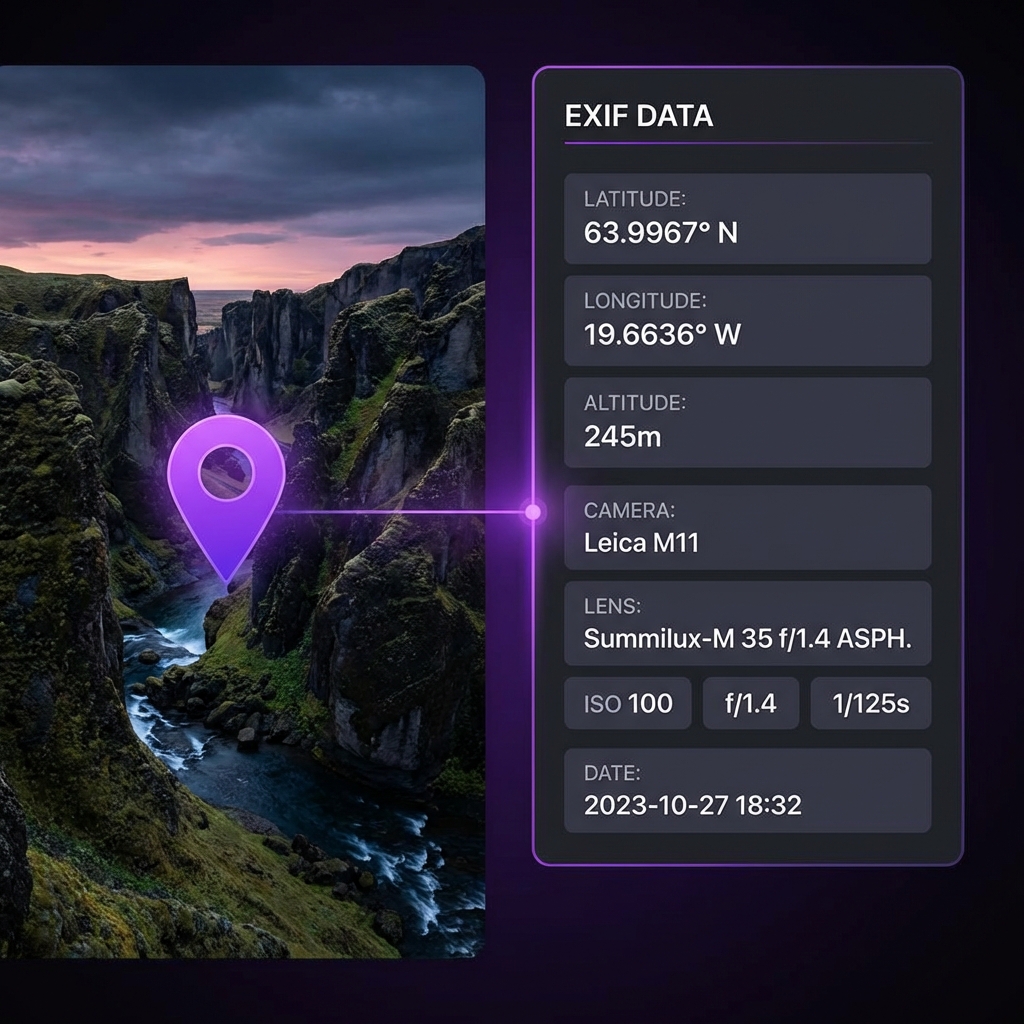Screen dimensions: 1024x1024
Task: Click the LENS: field label
Action: click(612, 606)
